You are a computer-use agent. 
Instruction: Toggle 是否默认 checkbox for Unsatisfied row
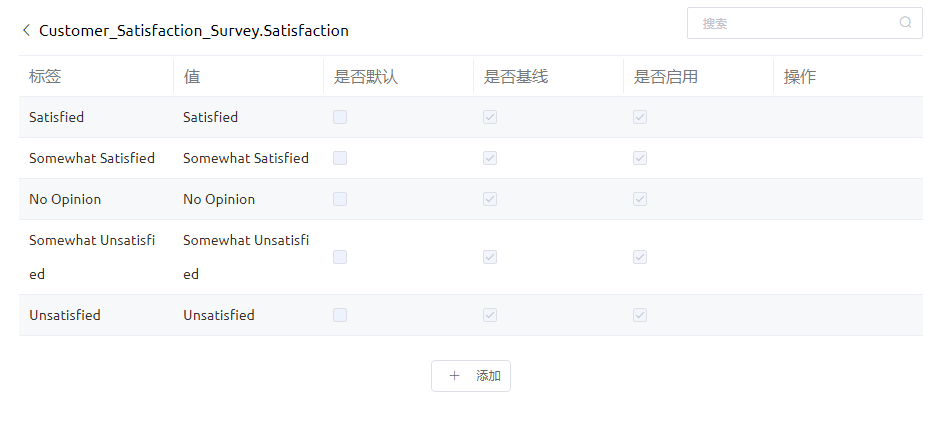coord(340,315)
